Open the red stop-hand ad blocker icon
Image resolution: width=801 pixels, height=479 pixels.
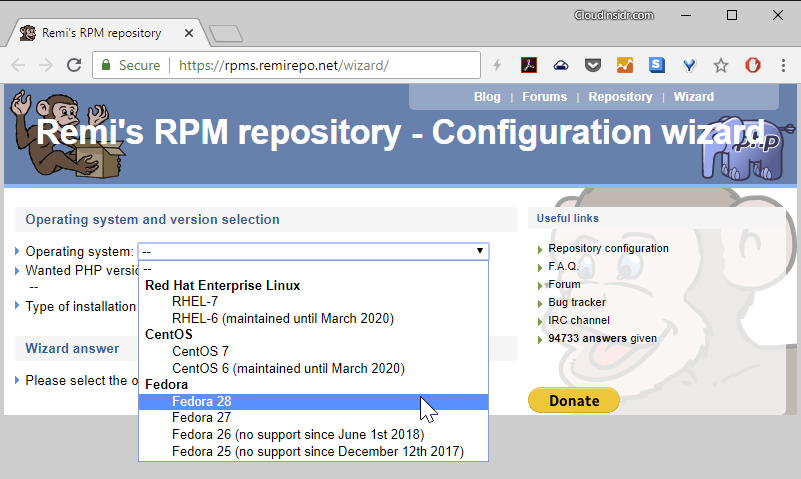(x=752, y=65)
